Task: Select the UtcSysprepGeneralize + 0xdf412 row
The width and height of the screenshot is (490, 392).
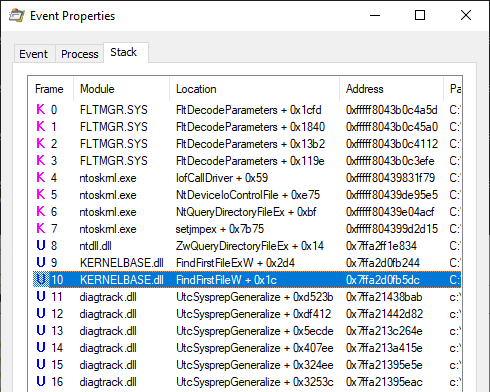Action: coord(245,314)
